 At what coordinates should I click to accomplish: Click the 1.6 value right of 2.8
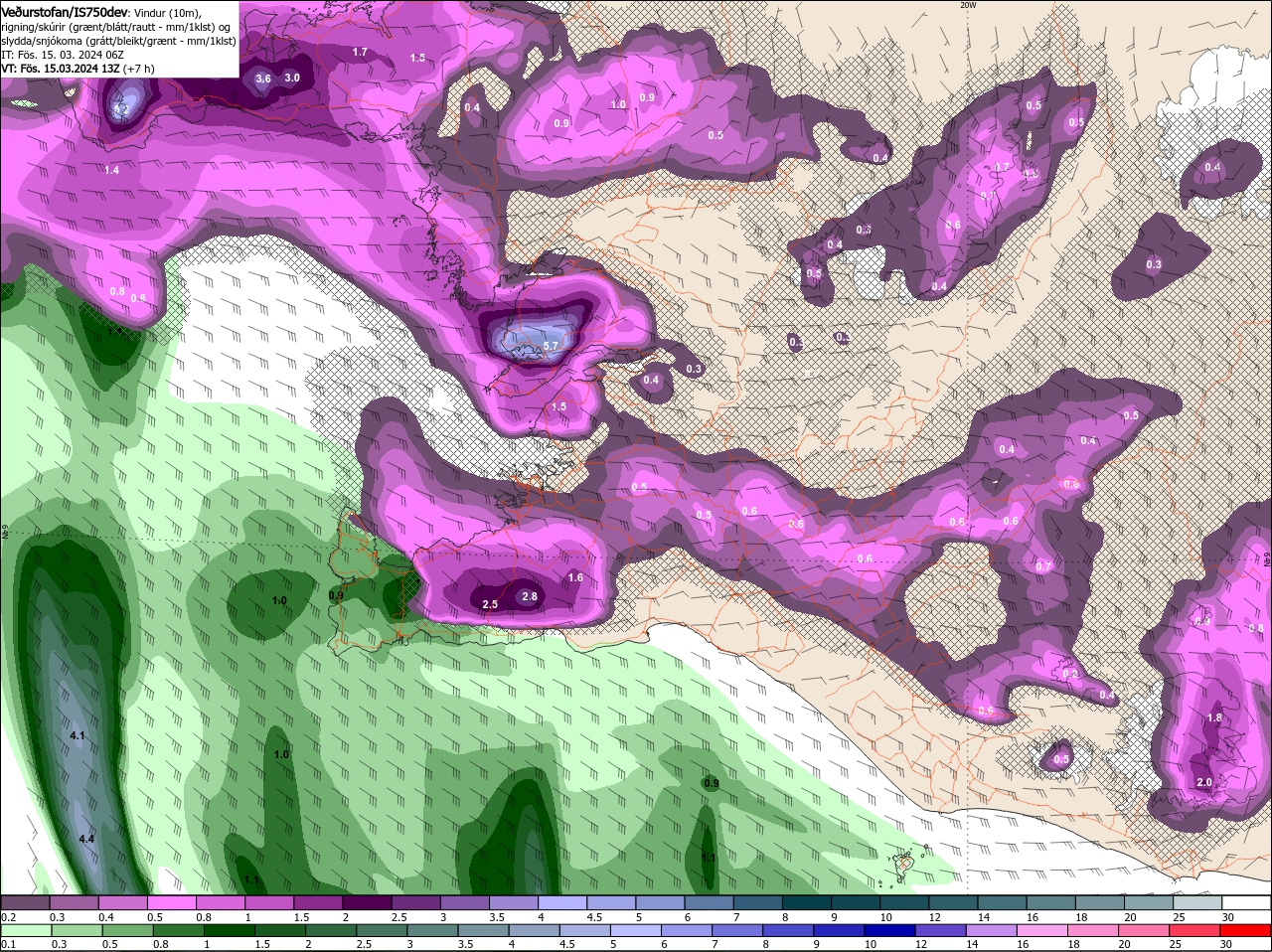575,577
